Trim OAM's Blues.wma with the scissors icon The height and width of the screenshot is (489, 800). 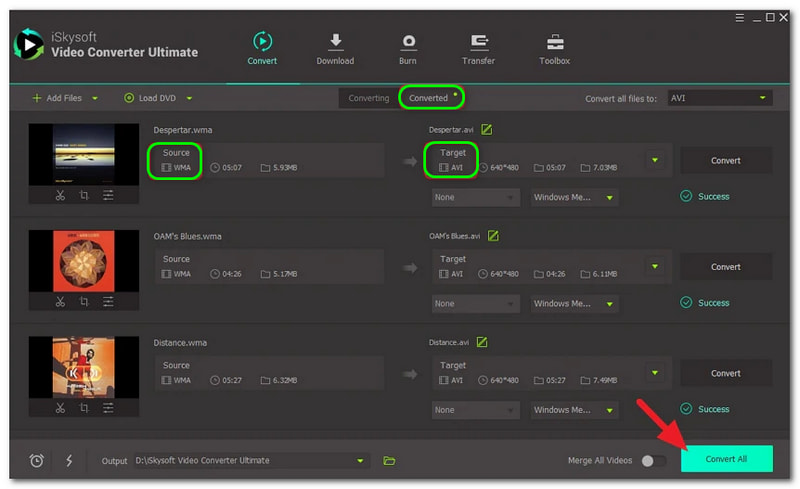[60, 302]
